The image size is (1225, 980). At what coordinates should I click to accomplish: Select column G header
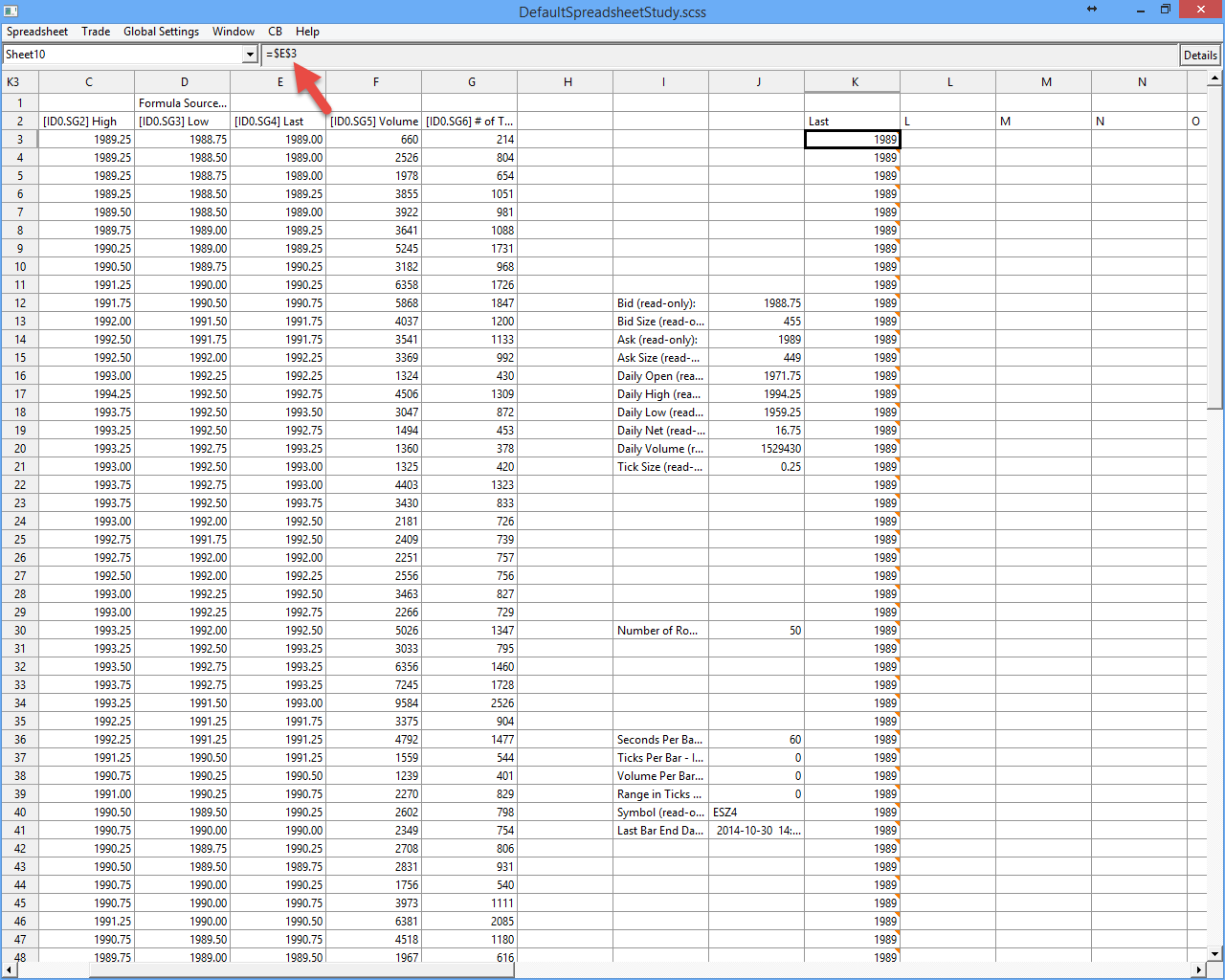point(470,82)
